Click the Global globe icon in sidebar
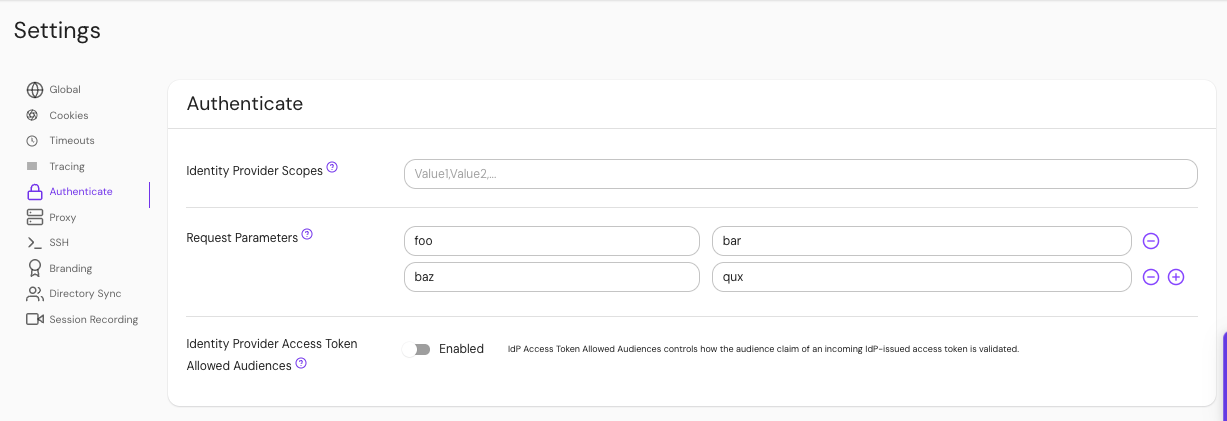The image size is (1227, 421). 35,89
